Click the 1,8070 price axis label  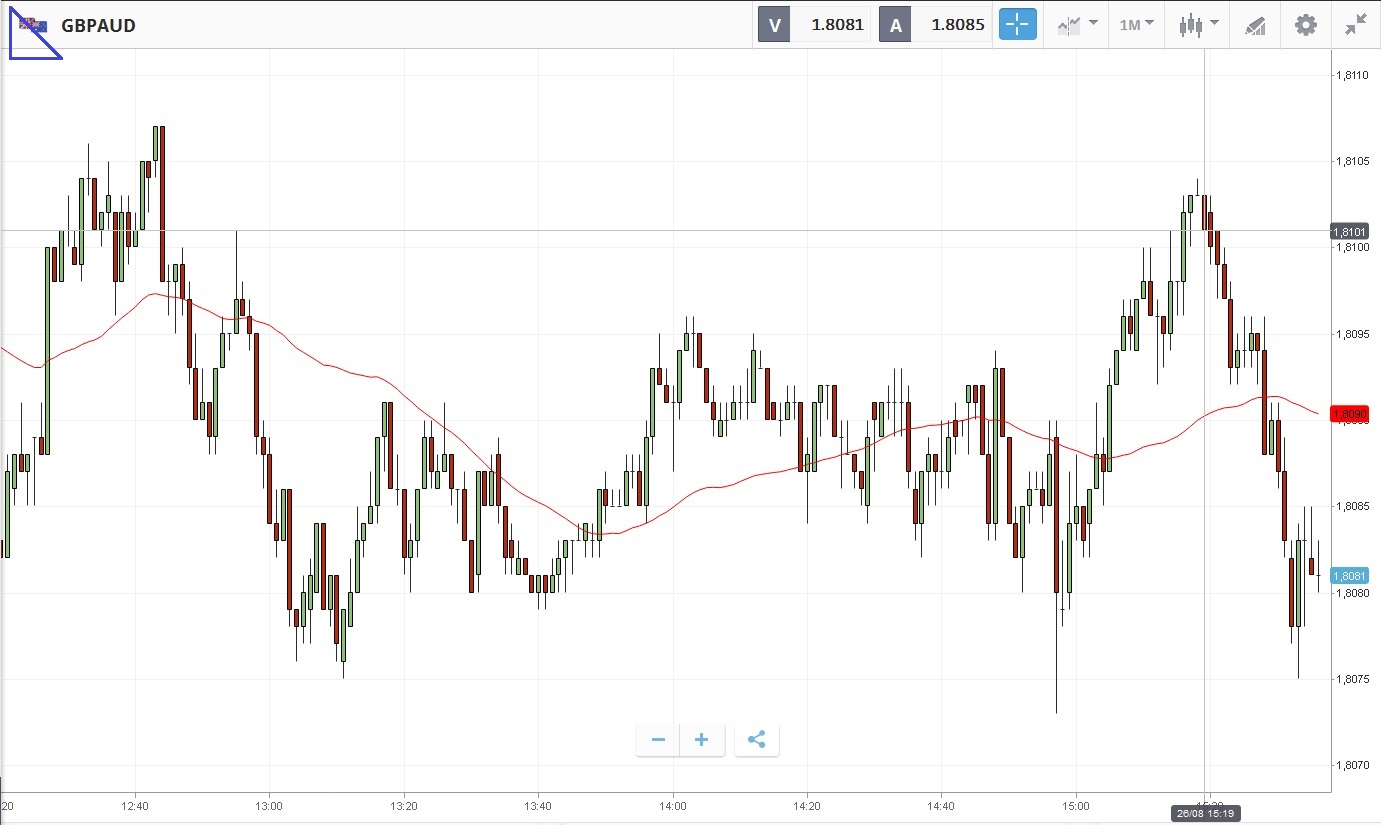click(1352, 765)
